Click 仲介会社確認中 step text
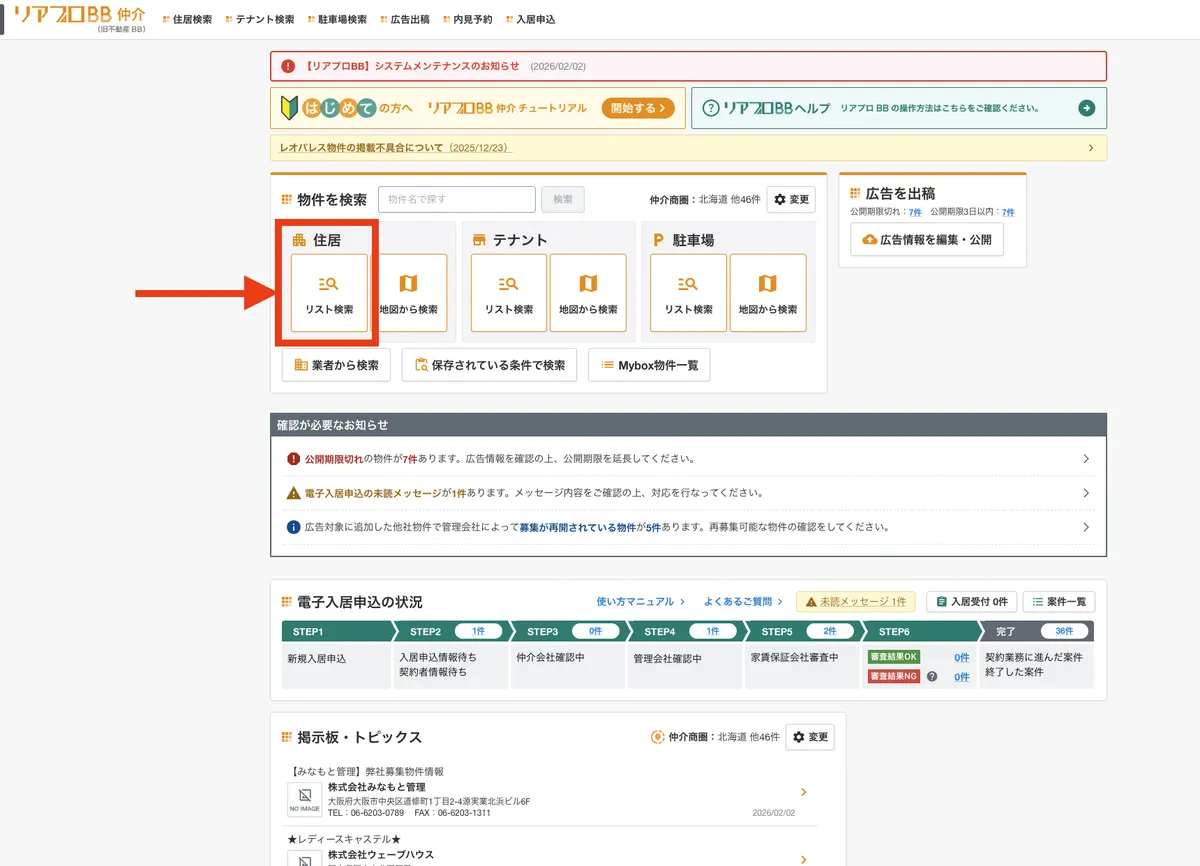Viewport: 1200px width, 866px height. coord(551,658)
